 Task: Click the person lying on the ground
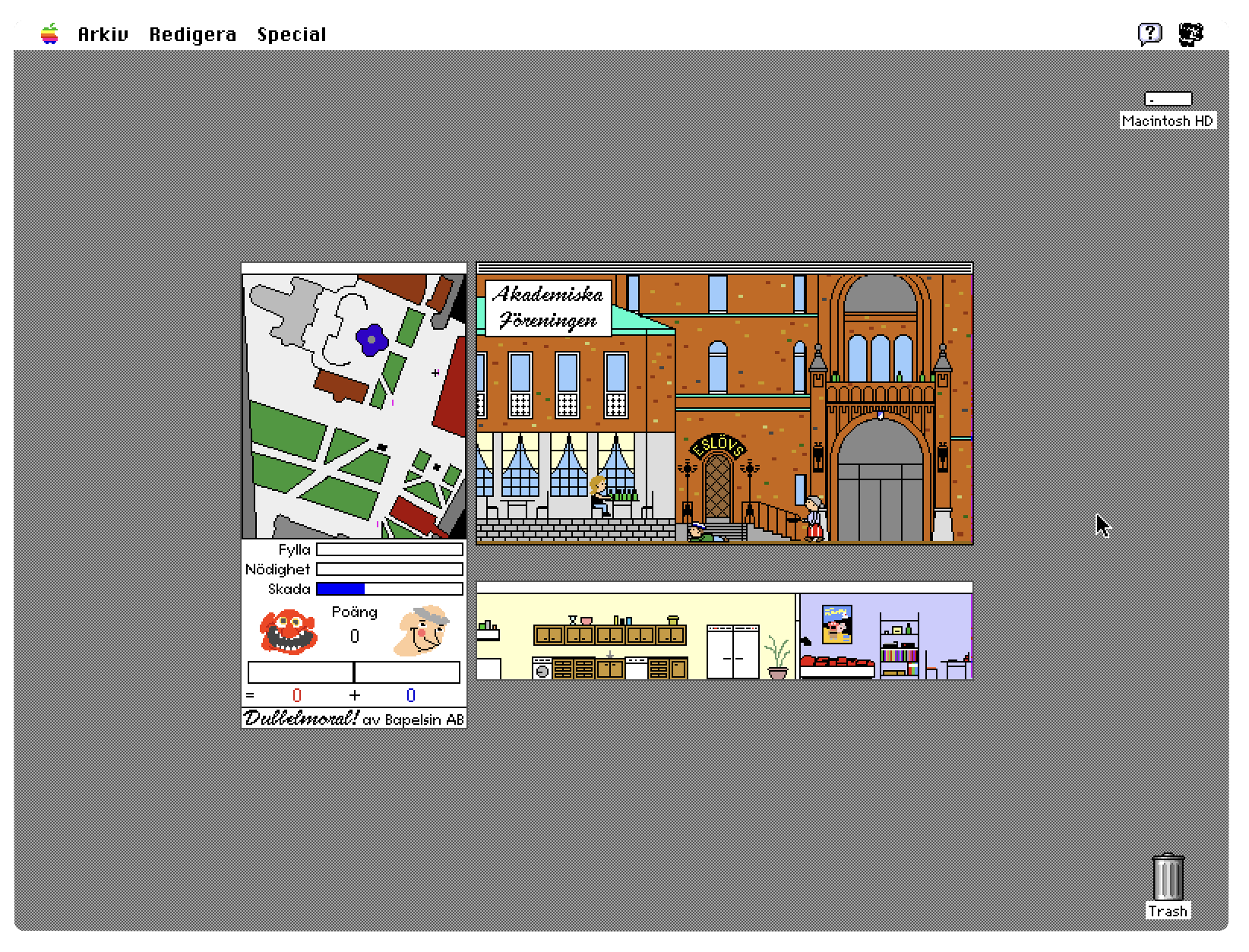703,533
